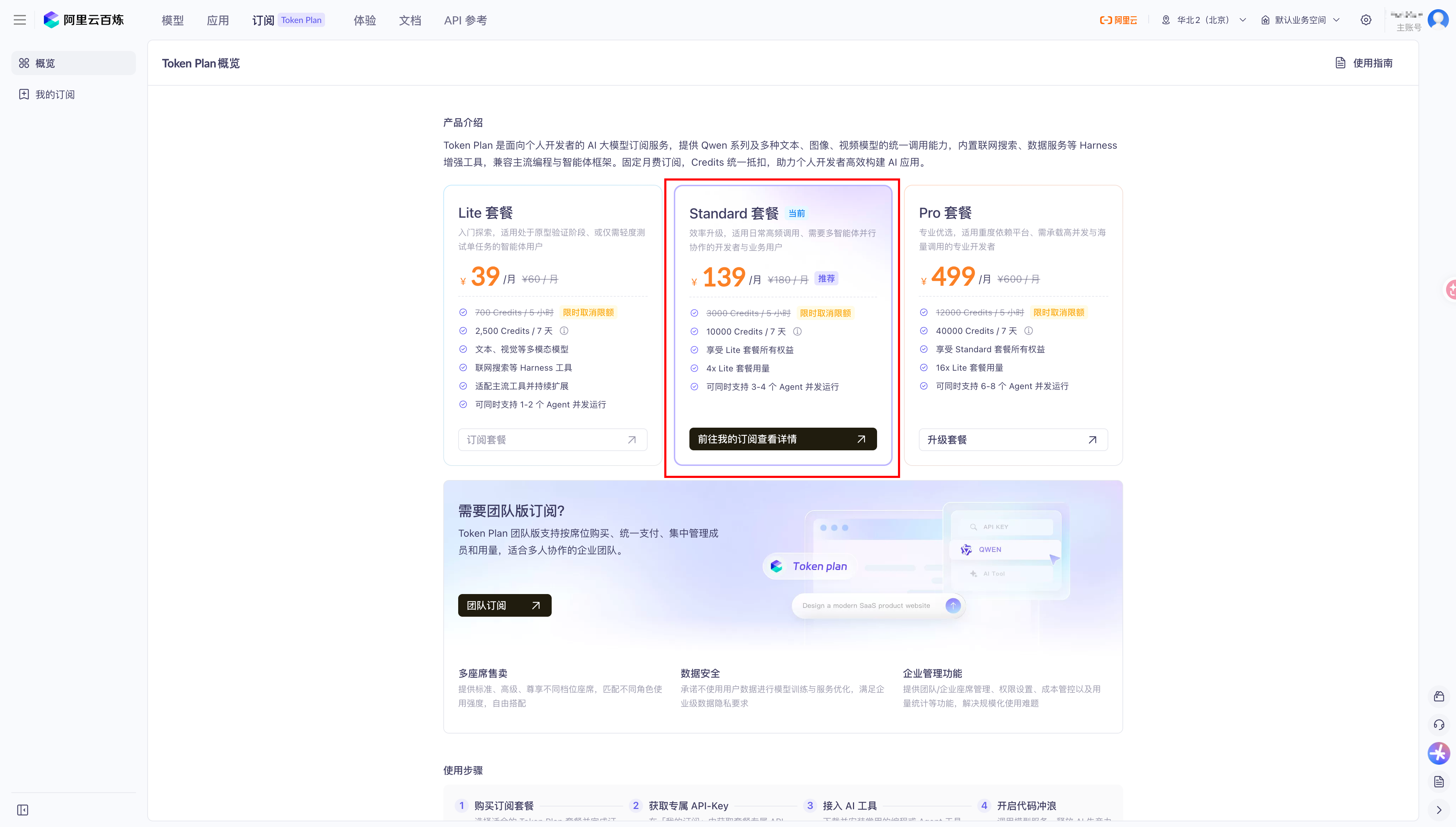Screen dimensions: 1456x827
Task: Expand the 默认业务空间 workspace dropdown
Action: click(1300, 20)
